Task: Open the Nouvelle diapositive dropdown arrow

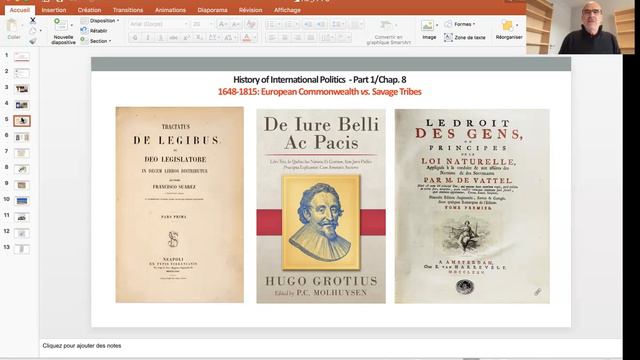Action: tap(72, 25)
